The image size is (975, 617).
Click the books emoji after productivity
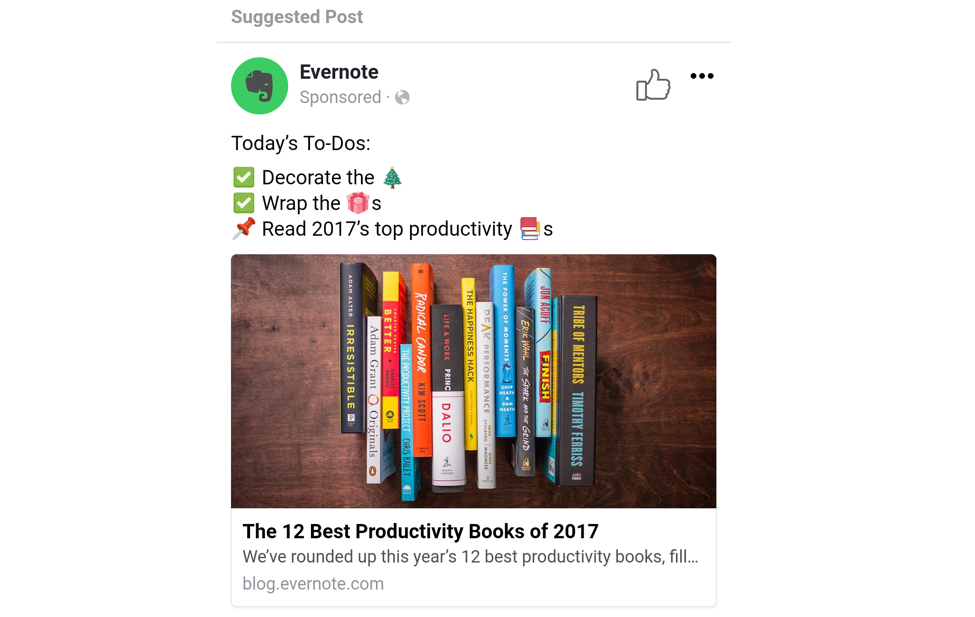pyautogui.click(x=531, y=228)
